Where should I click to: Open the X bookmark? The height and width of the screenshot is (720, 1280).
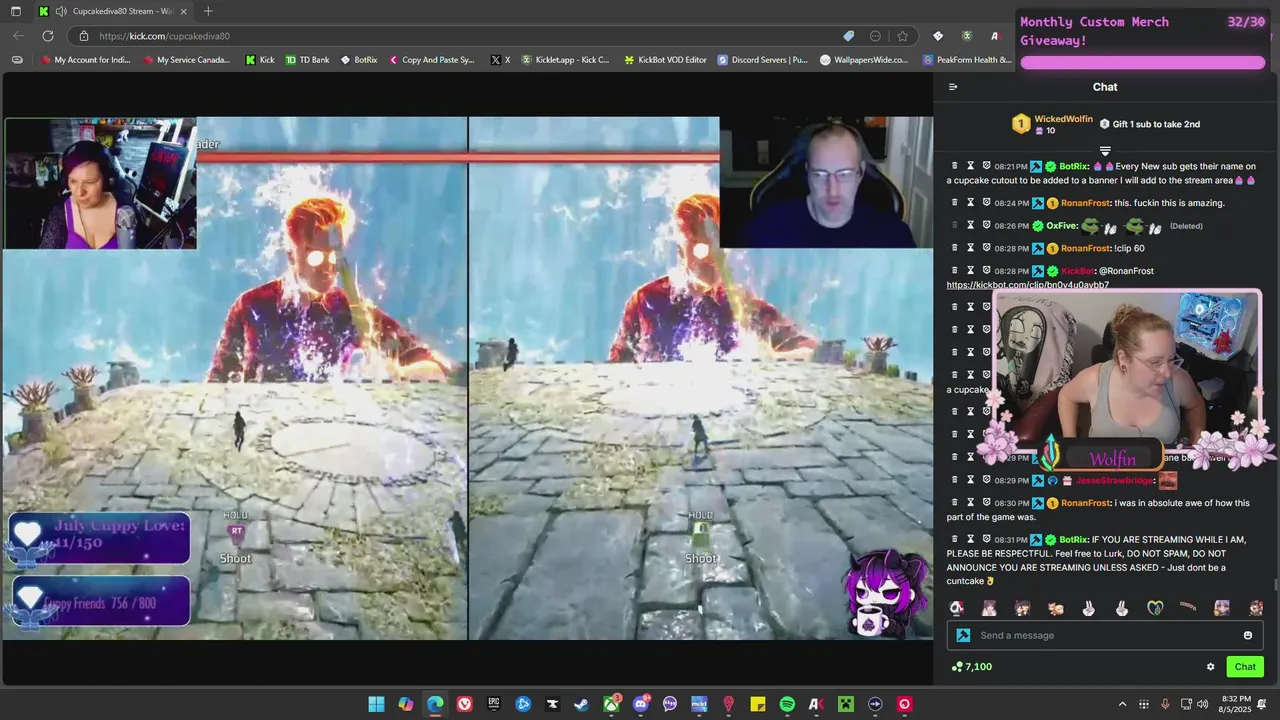pyautogui.click(x=500, y=60)
